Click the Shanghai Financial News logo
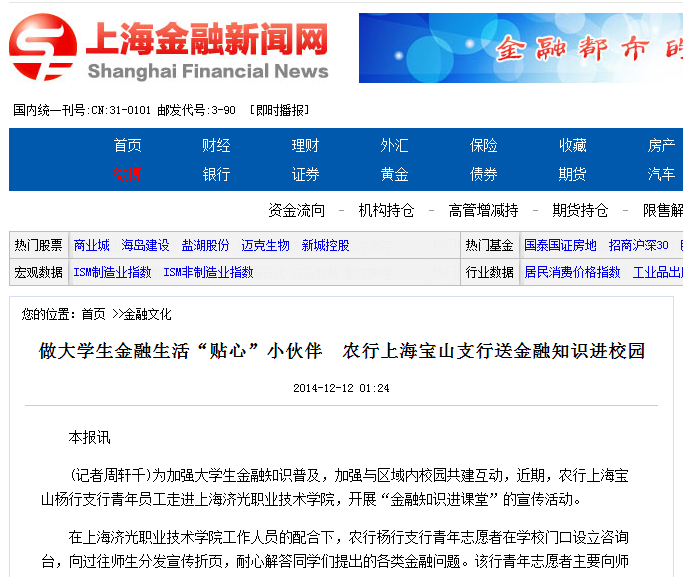683x577 pixels. (x=169, y=48)
